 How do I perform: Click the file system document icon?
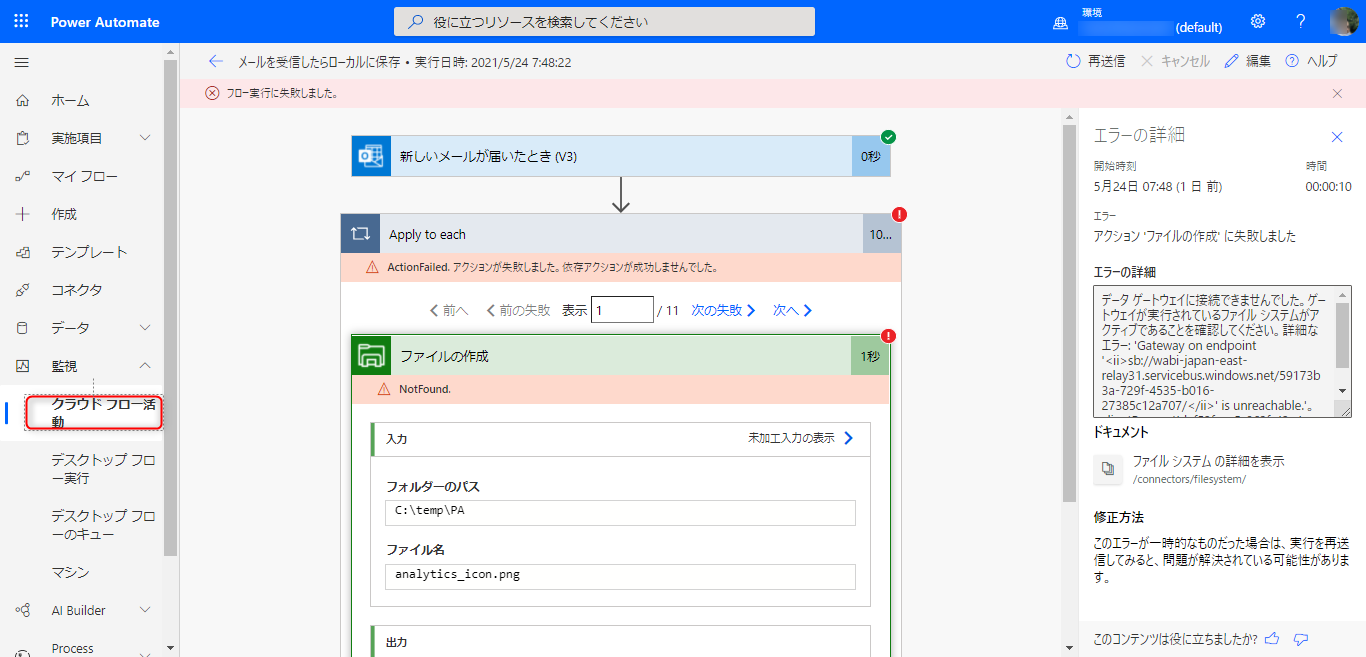coord(1108,468)
